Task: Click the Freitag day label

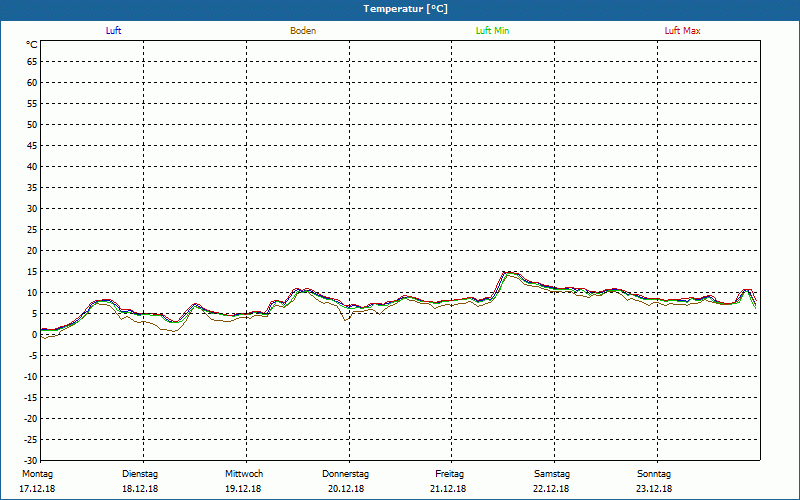Action: pos(449,474)
